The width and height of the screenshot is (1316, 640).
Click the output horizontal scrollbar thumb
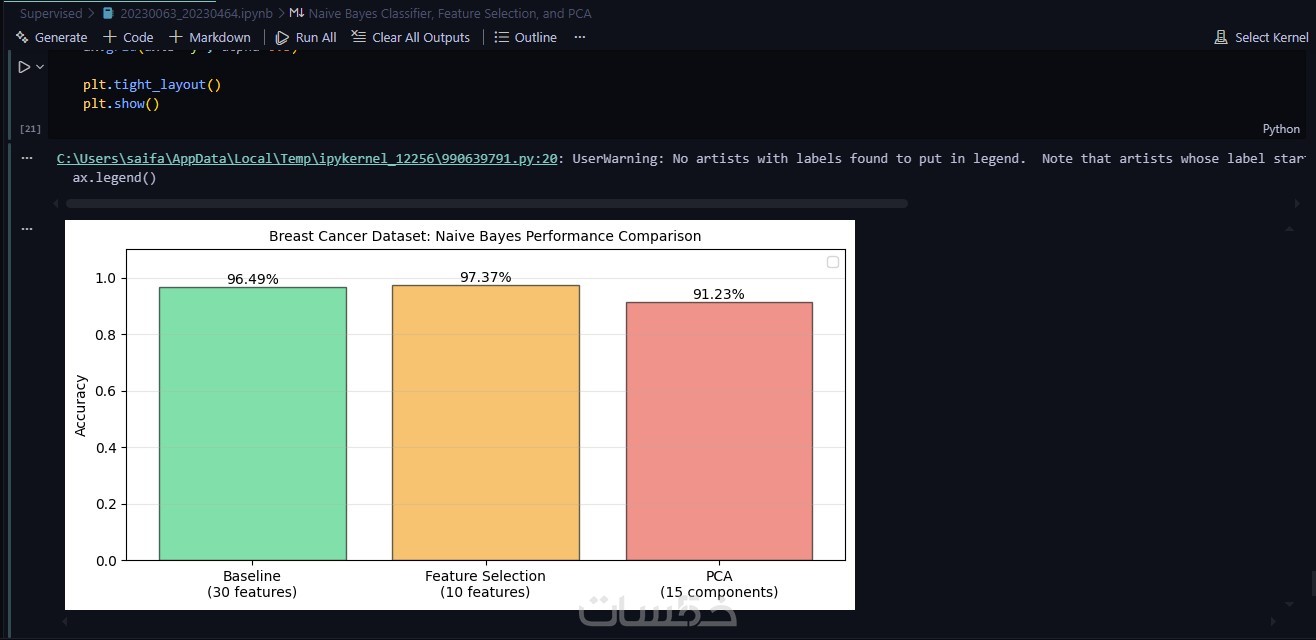click(x=486, y=203)
